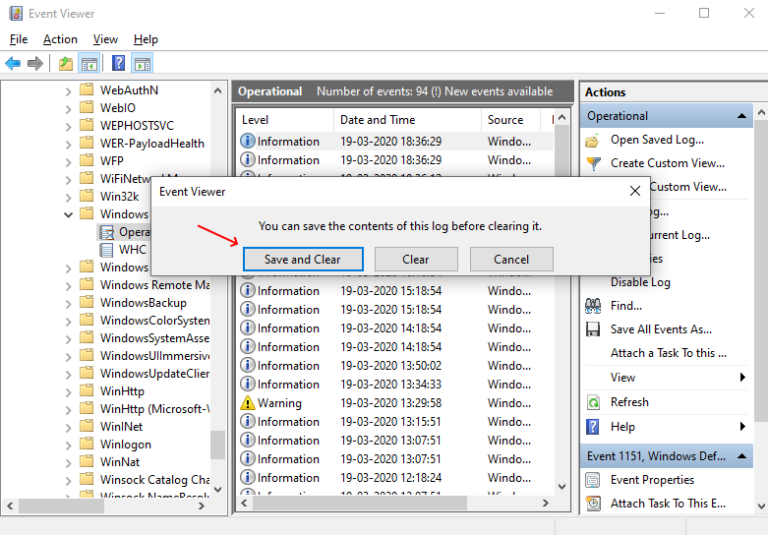This screenshot has width=768, height=535.
Task: Click the WHC log icon
Action: click(x=106, y=250)
